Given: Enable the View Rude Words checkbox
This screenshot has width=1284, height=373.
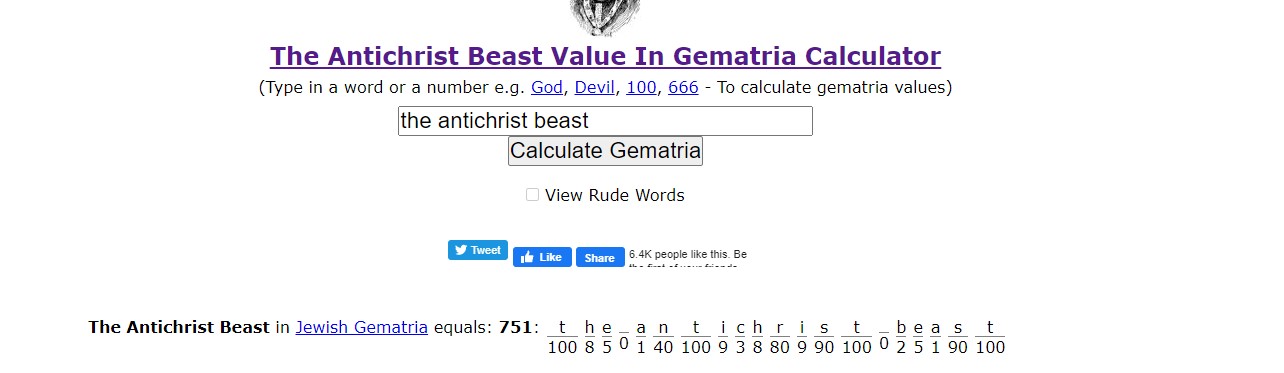Looking at the screenshot, I should pyautogui.click(x=533, y=195).
